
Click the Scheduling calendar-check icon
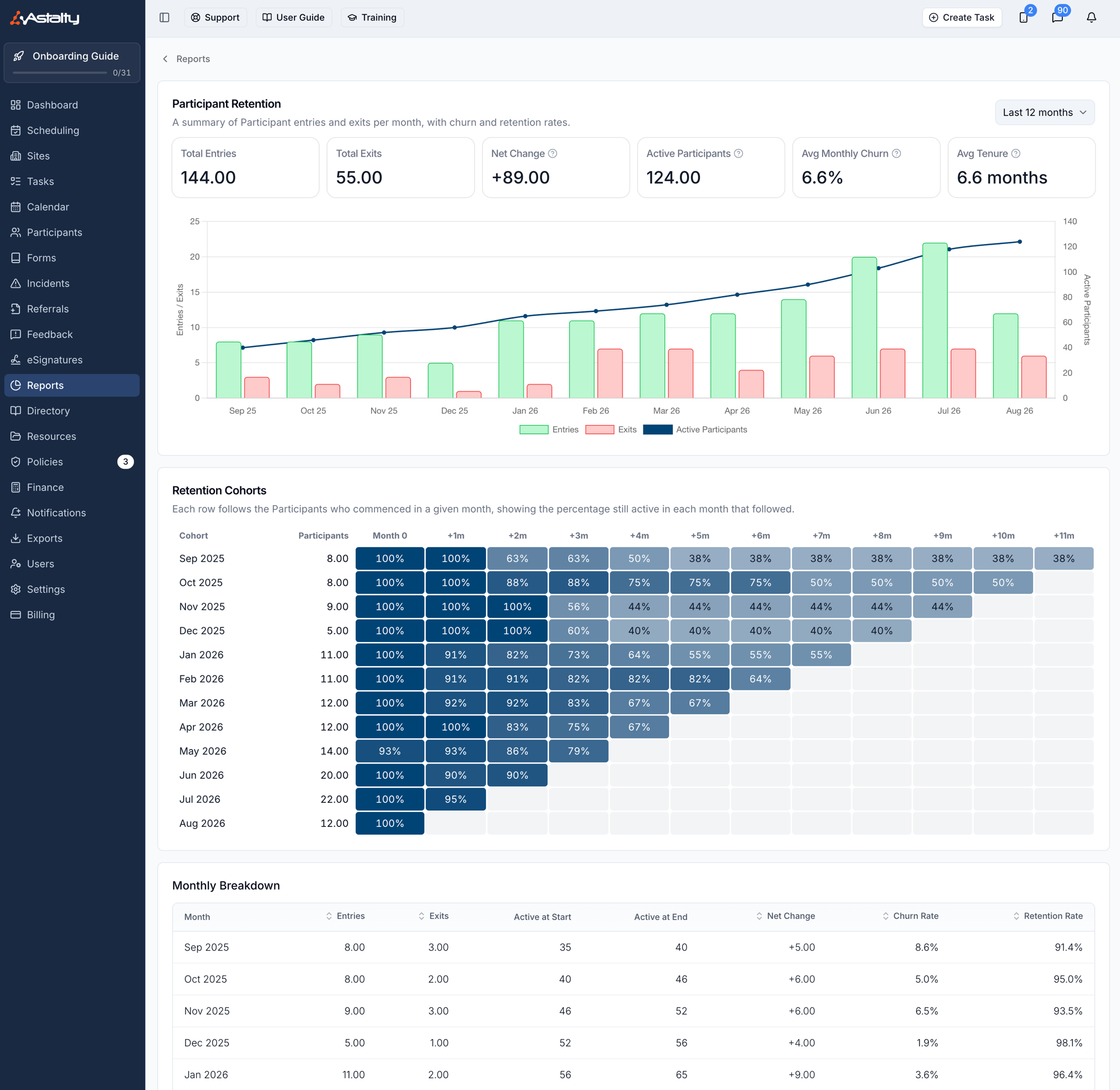[16, 130]
